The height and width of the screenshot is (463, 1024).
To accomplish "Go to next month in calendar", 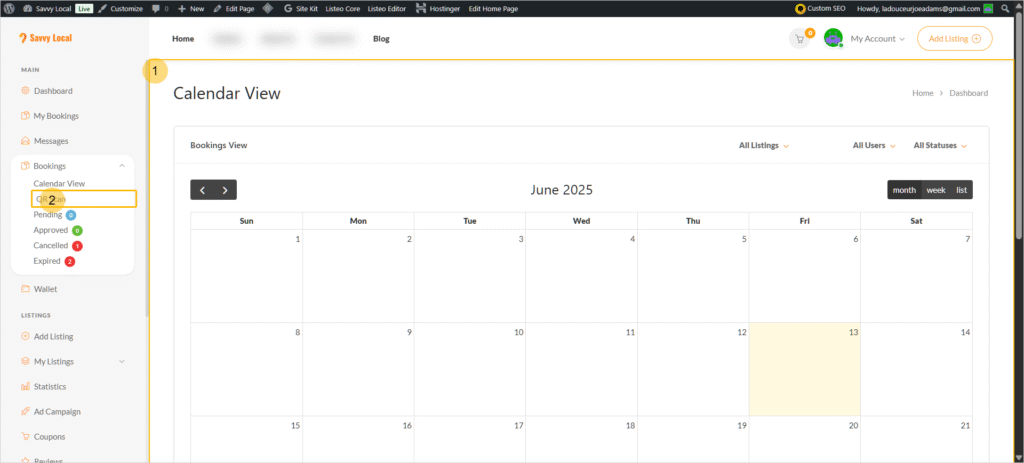I will 225,190.
